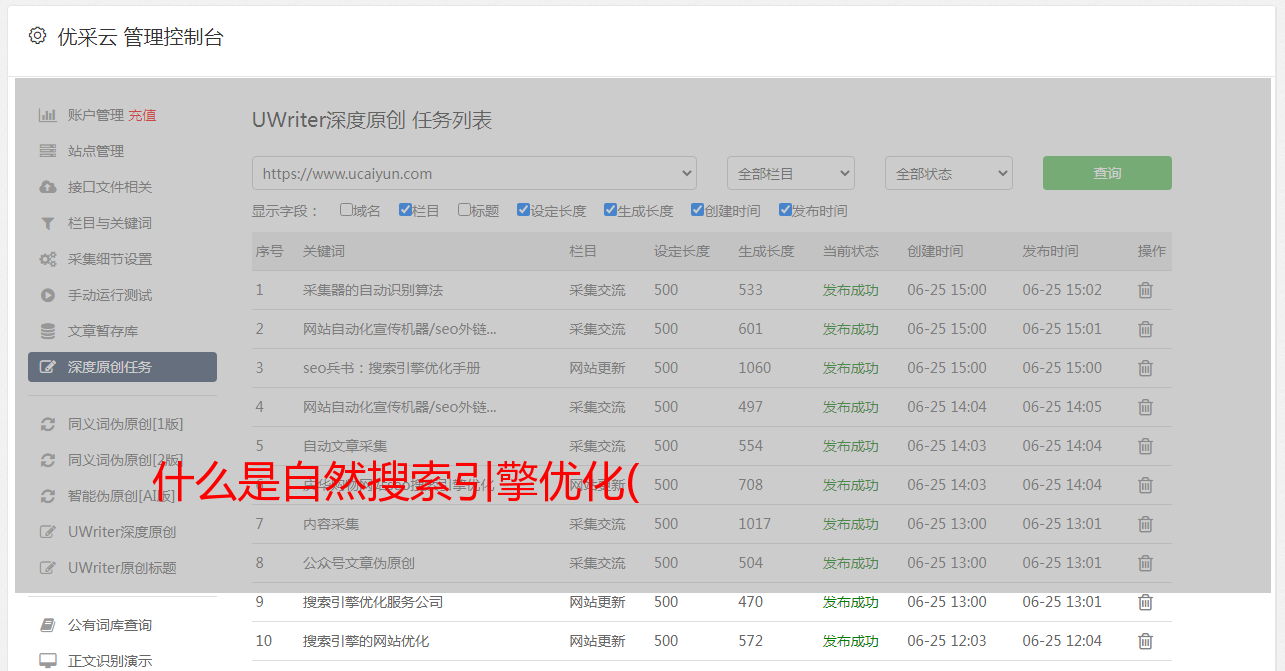
Task: Delete task 8 公众号文章伪原创
Action: [x=1146, y=563]
